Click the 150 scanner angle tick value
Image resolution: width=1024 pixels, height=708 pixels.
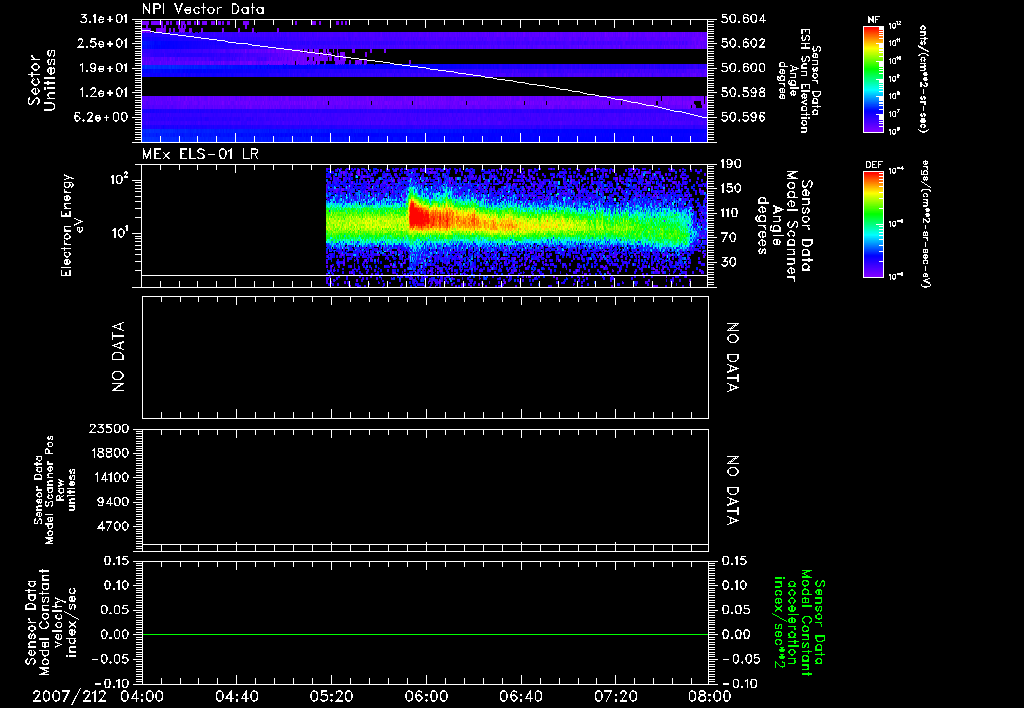tap(731, 188)
